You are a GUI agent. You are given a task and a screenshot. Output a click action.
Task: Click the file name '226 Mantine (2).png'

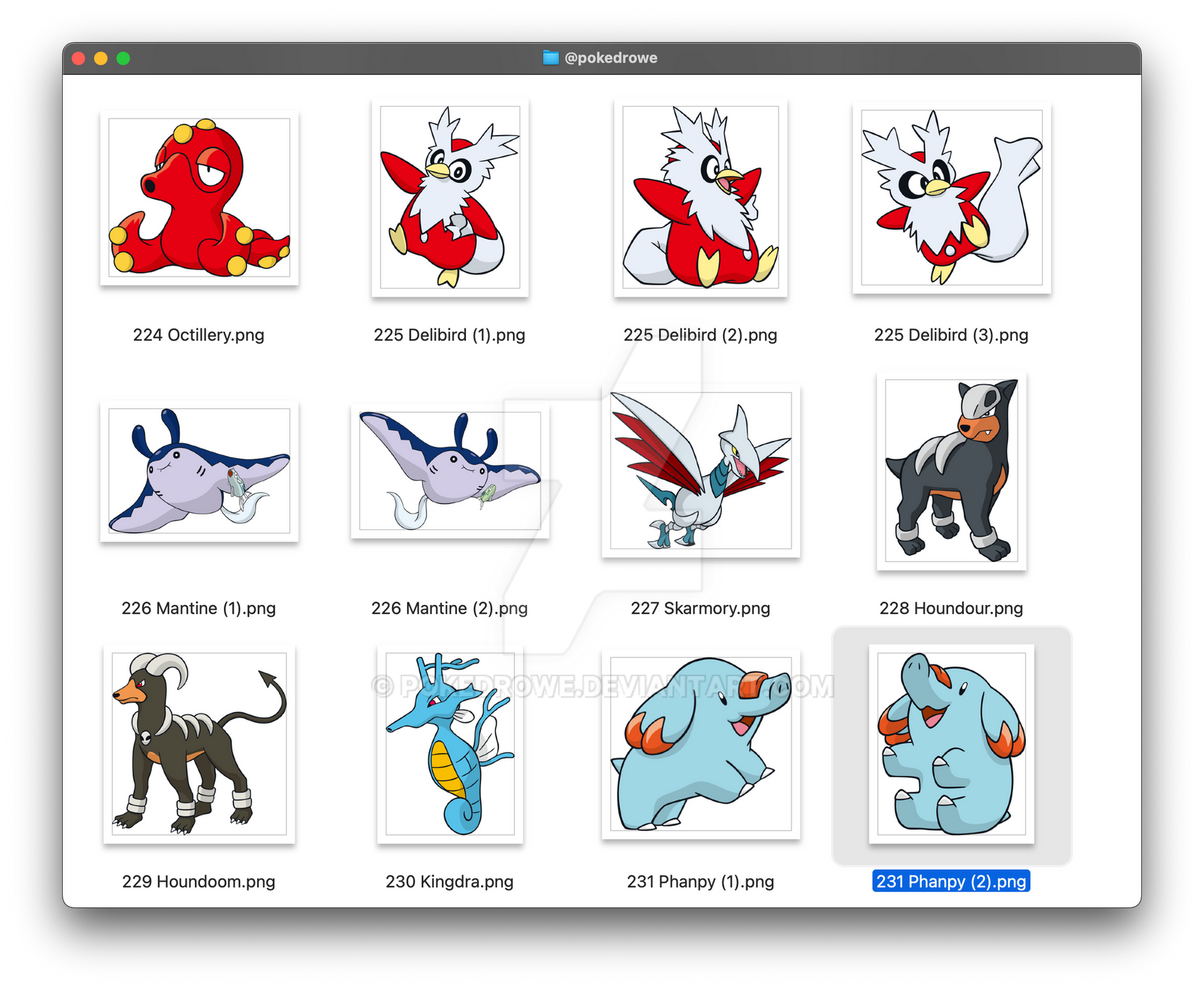(x=450, y=608)
